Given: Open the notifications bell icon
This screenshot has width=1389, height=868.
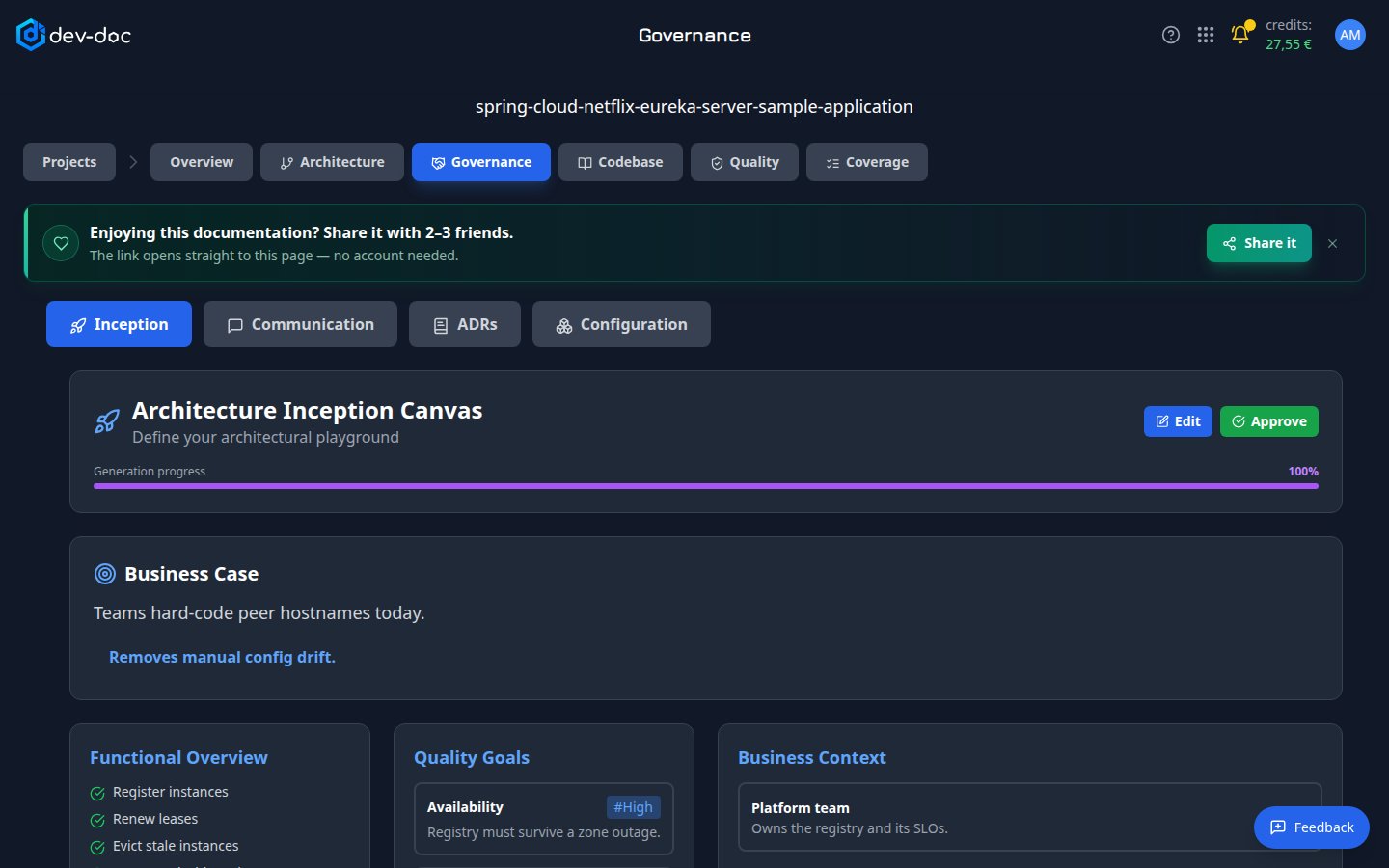Looking at the screenshot, I should coord(1240,35).
